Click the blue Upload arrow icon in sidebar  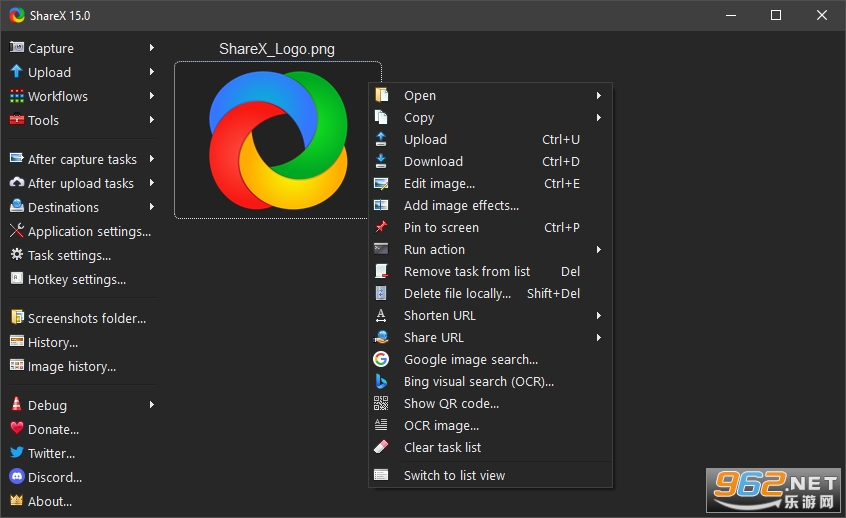point(17,71)
